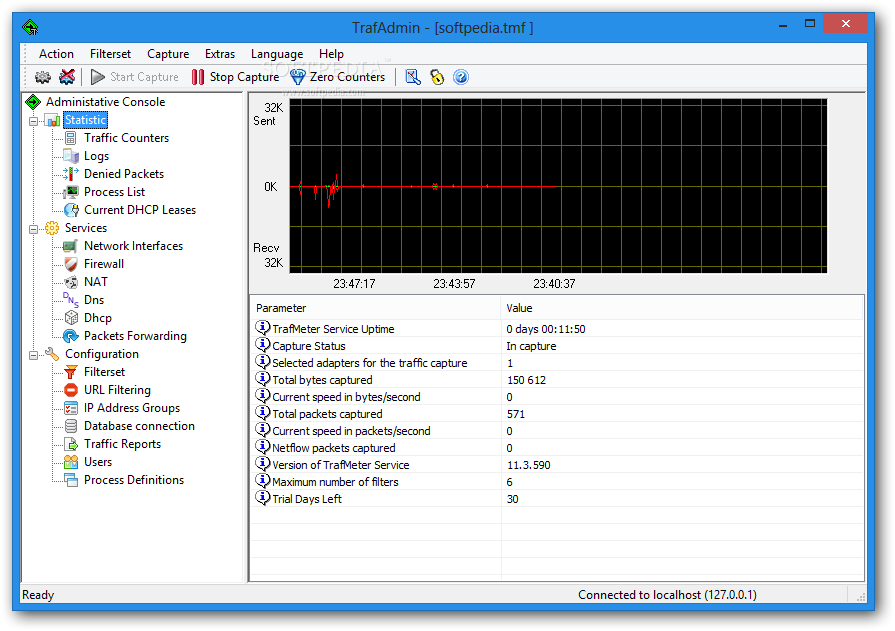Select the Parameter column header
This screenshot has width=895, height=631.
click(x=376, y=308)
